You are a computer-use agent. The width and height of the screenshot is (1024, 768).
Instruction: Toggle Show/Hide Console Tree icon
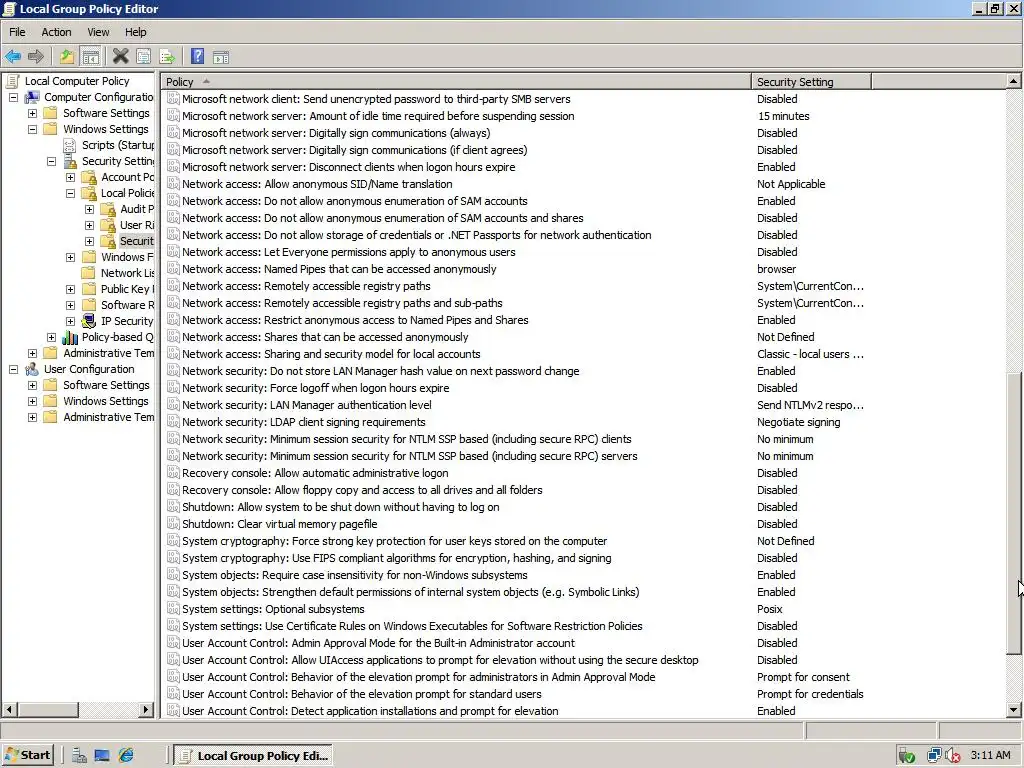[x=91, y=57]
